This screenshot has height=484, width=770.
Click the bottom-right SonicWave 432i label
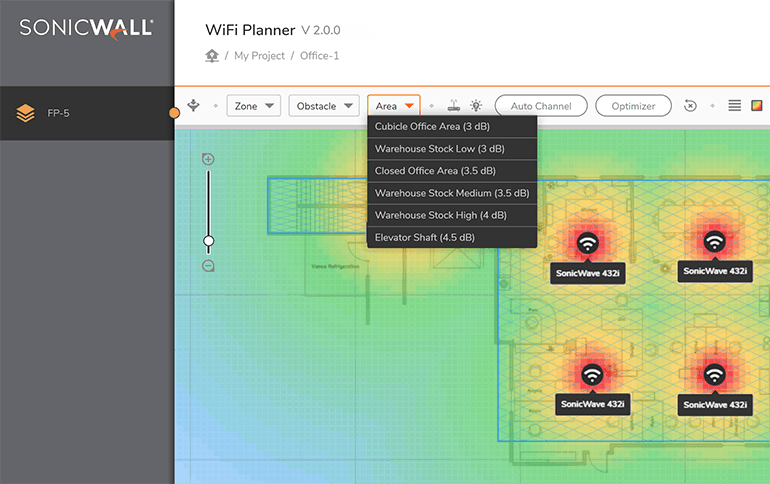[x=715, y=405]
